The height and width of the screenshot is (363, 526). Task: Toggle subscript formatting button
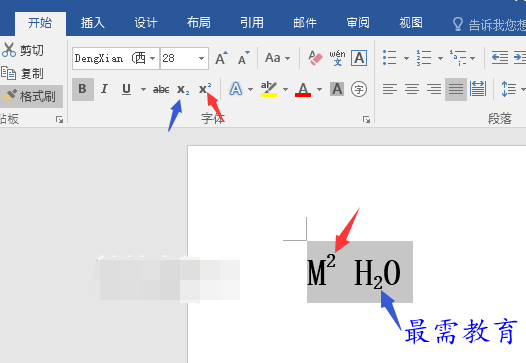183,89
